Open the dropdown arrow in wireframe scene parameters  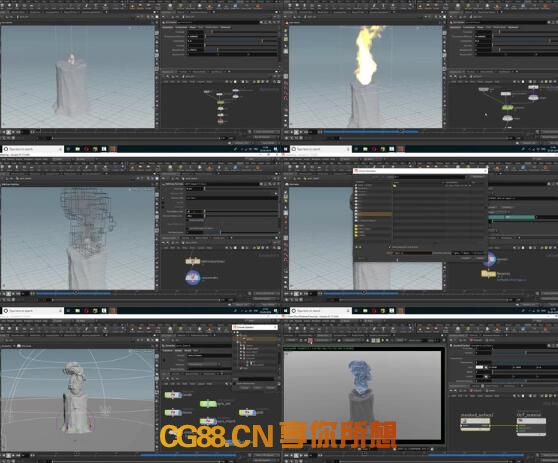click(x=275, y=193)
